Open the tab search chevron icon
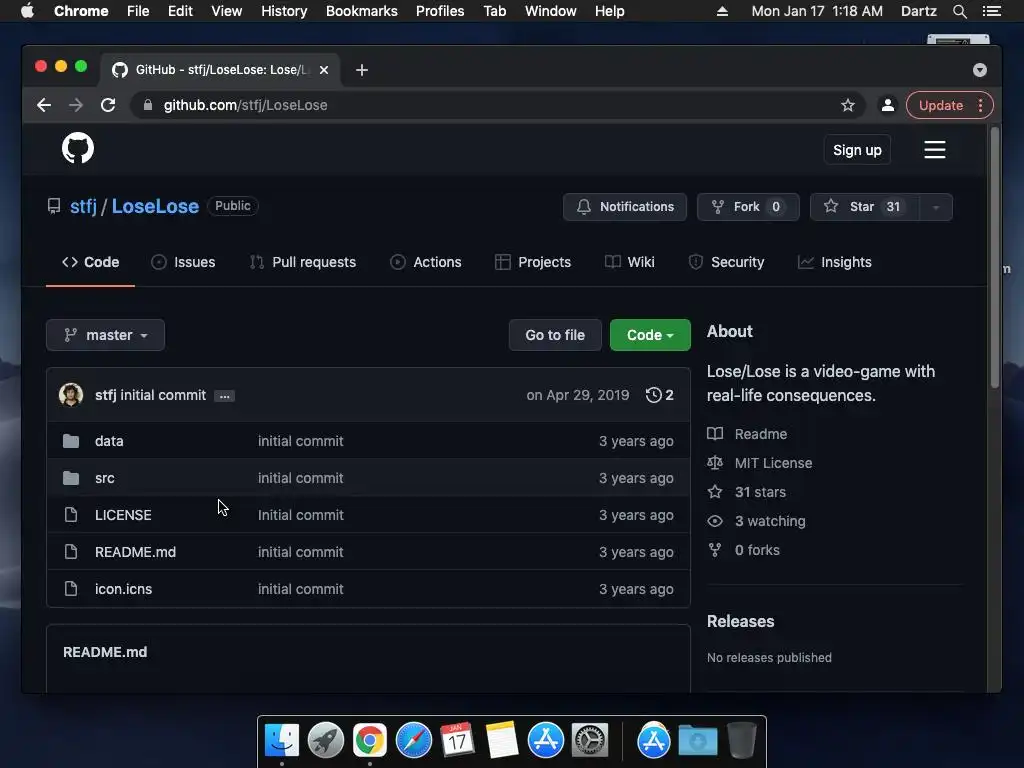1024x768 pixels. tap(980, 70)
